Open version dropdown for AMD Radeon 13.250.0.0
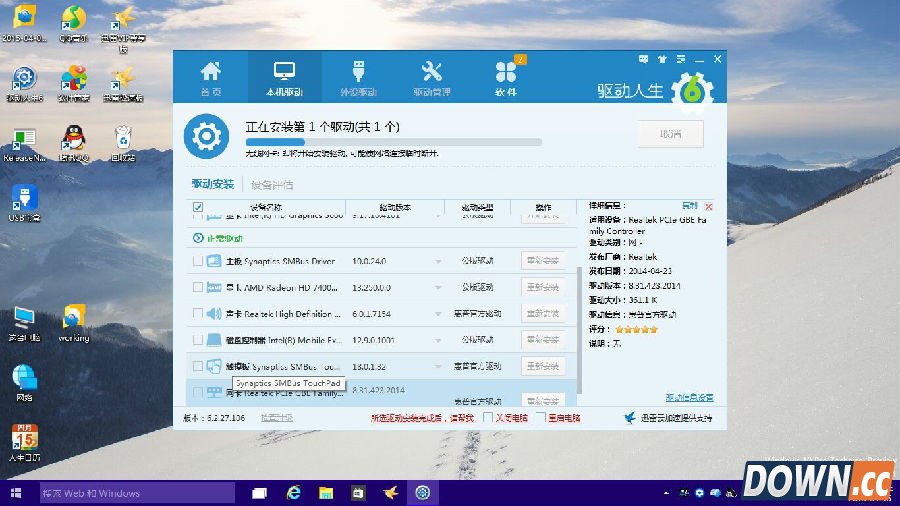Viewport: 900px width, 506px height. point(438,287)
